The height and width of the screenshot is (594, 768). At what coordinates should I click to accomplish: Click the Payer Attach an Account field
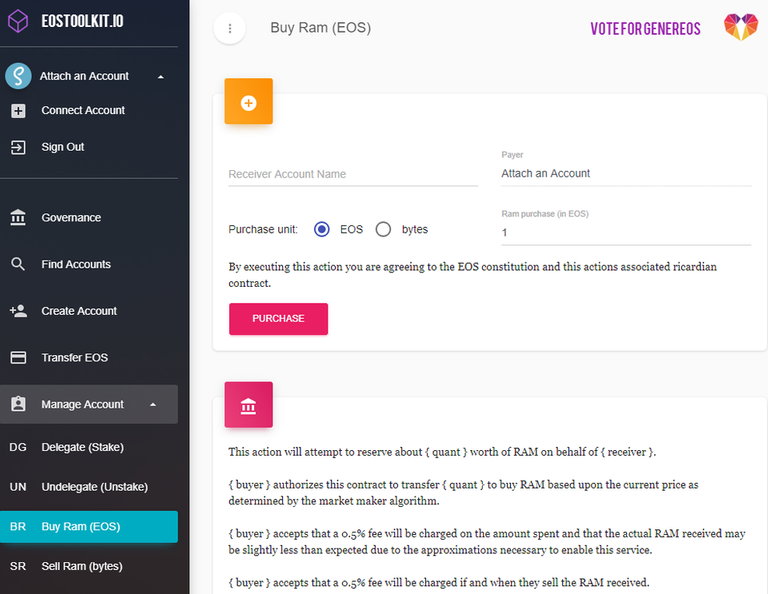[x=626, y=173]
